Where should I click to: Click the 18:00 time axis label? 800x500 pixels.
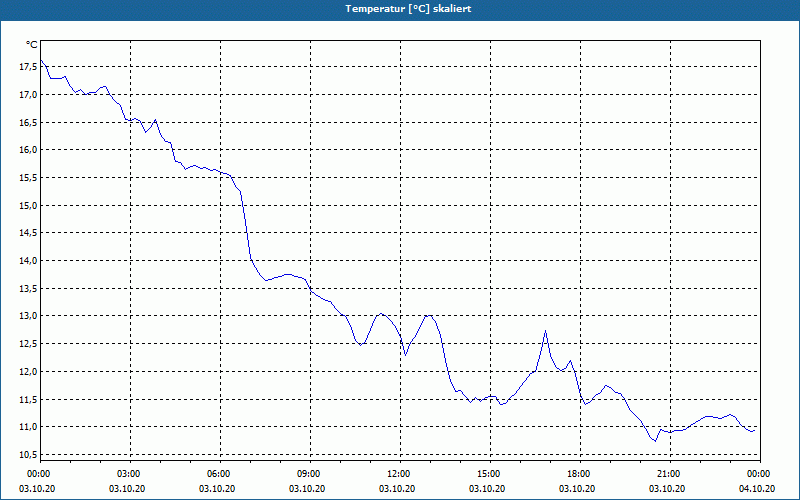coord(581,474)
